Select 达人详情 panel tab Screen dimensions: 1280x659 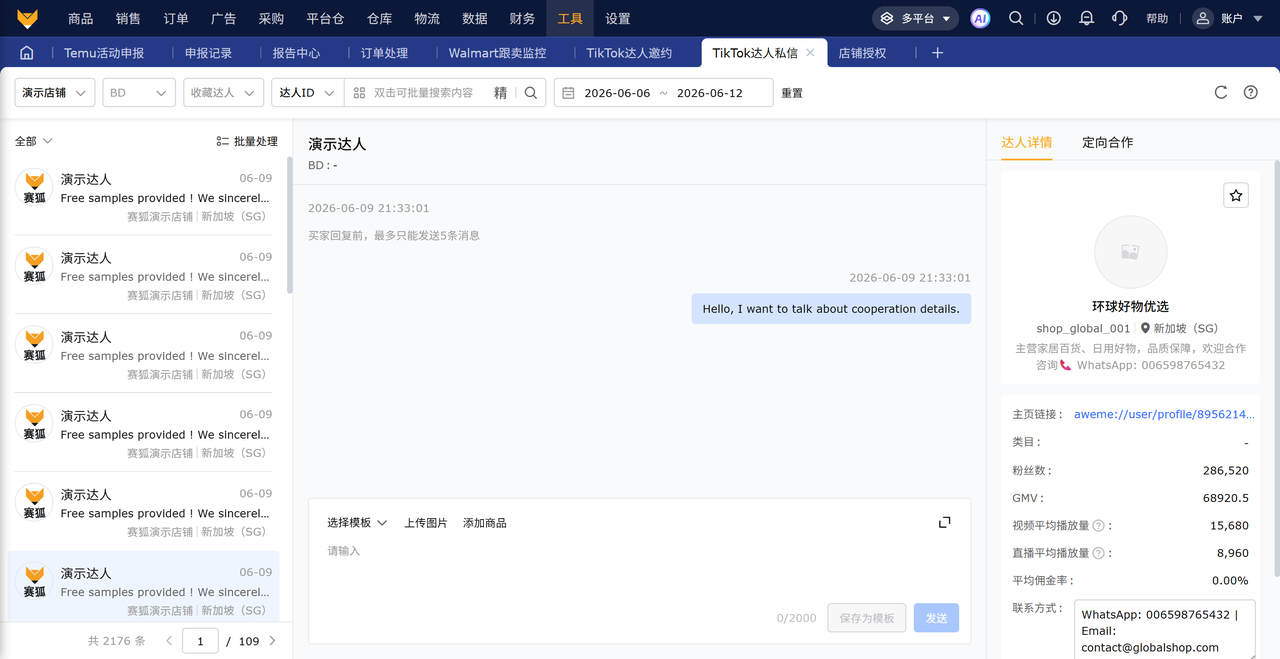(1027, 142)
